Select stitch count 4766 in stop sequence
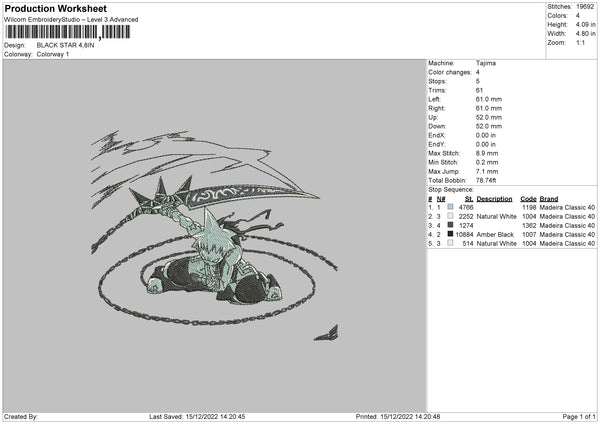This screenshot has width=600, height=424. 466,207
